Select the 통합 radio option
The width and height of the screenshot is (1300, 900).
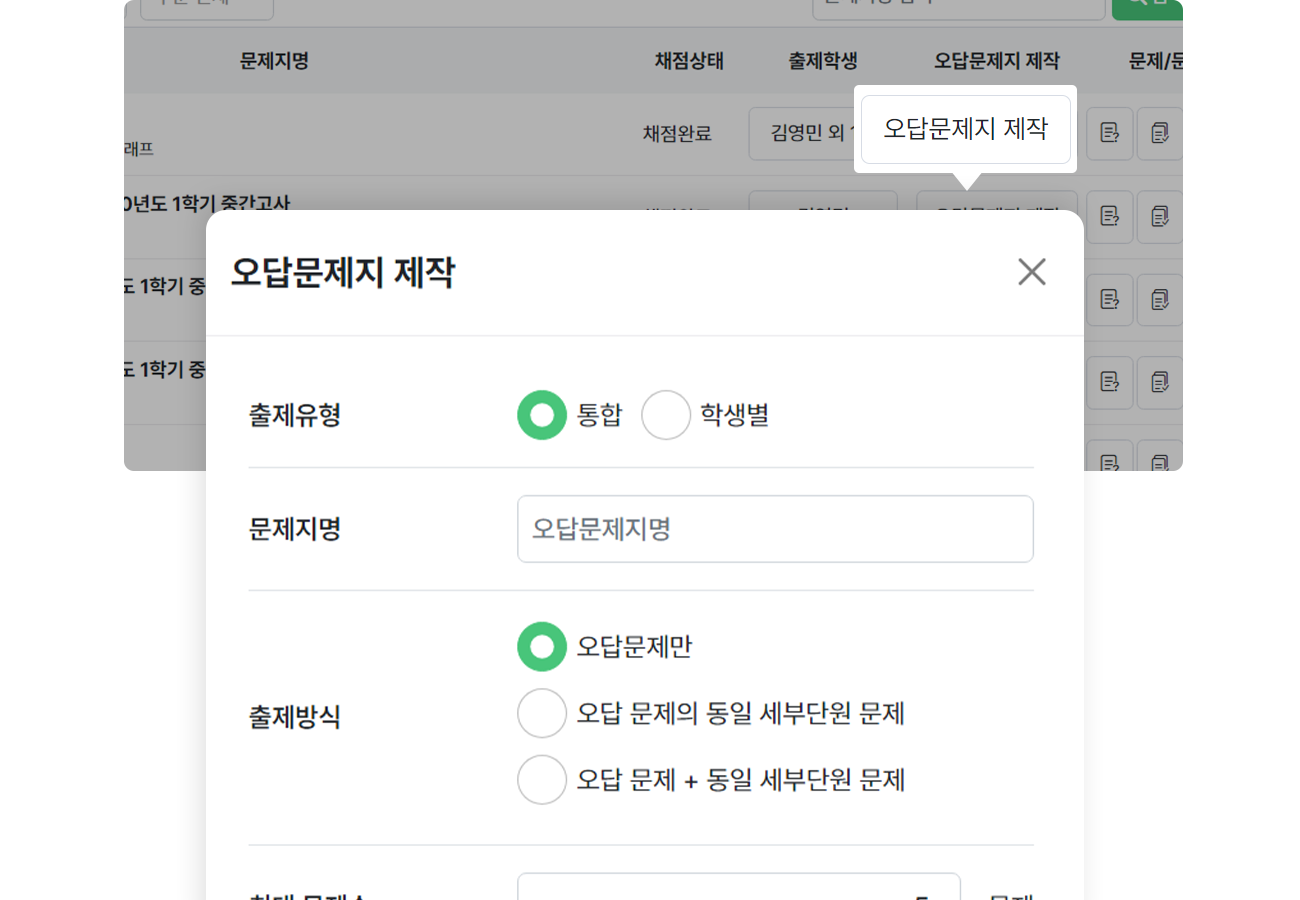(x=542, y=415)
